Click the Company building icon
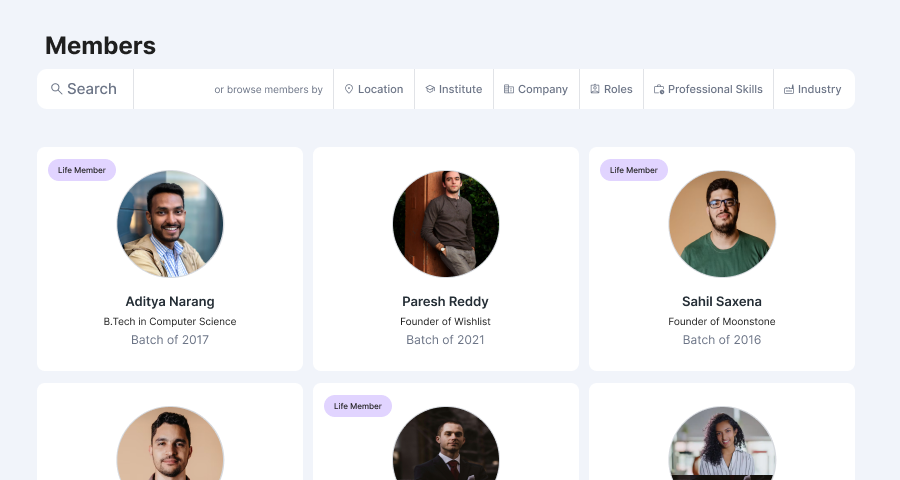The image size is (900, 480). coord(509,89)
